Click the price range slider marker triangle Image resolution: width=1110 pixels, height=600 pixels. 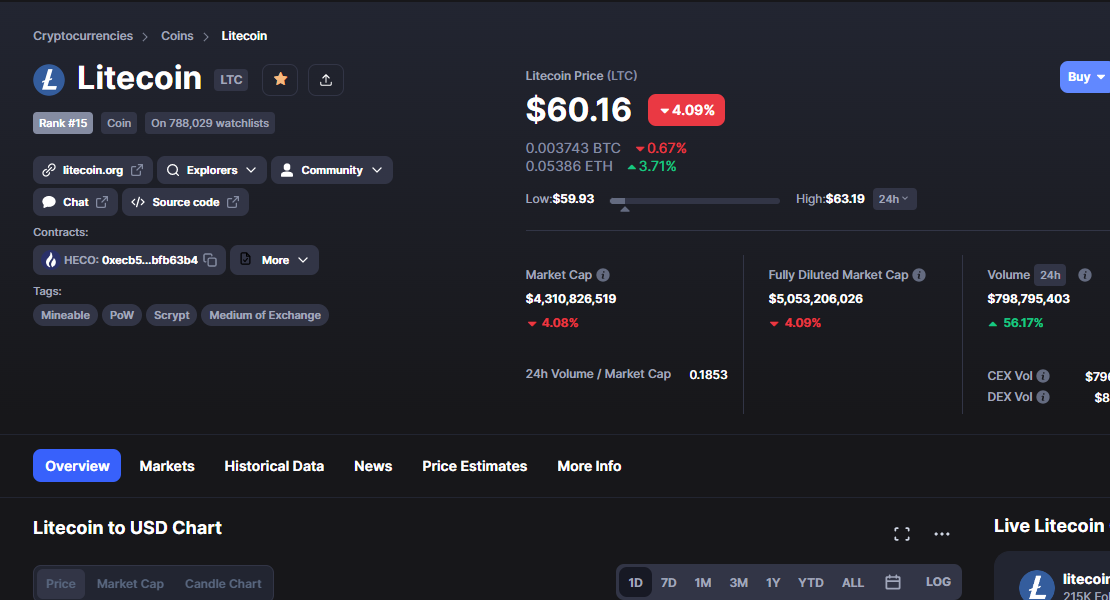(624, 209)
